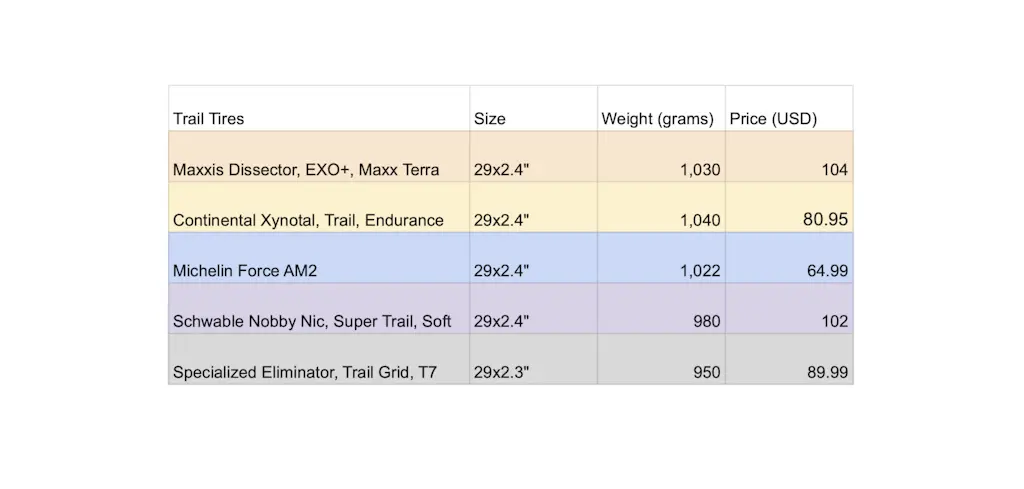Click the Schwable weight value 980
1024x489 pixels.
(706, 321)
